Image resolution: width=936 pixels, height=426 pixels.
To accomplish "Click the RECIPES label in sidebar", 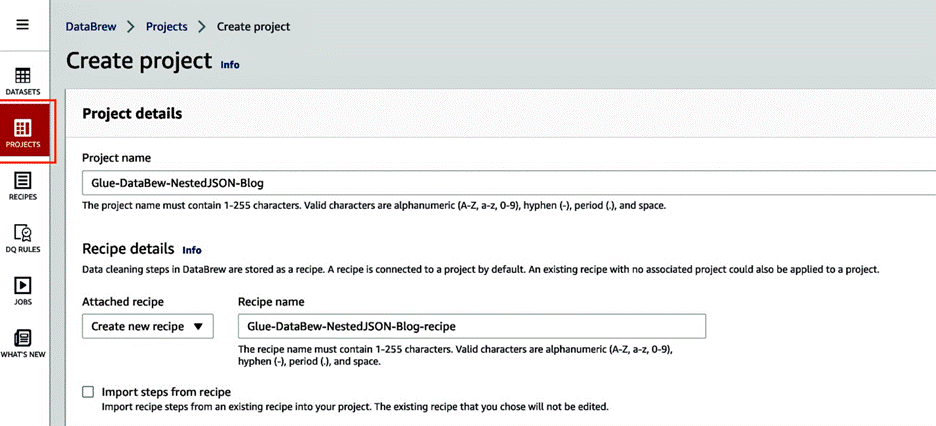I will point(23,197).
